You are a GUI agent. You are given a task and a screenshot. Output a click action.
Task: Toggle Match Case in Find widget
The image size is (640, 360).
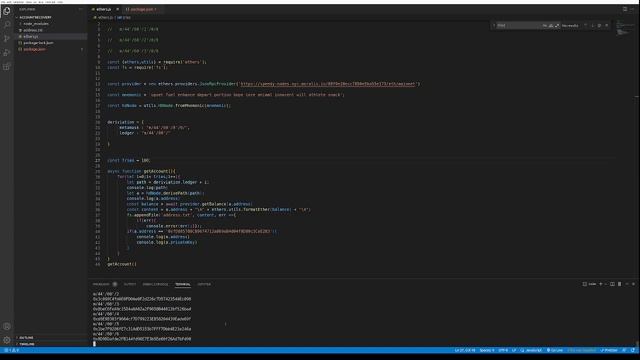tap(544, 25)
